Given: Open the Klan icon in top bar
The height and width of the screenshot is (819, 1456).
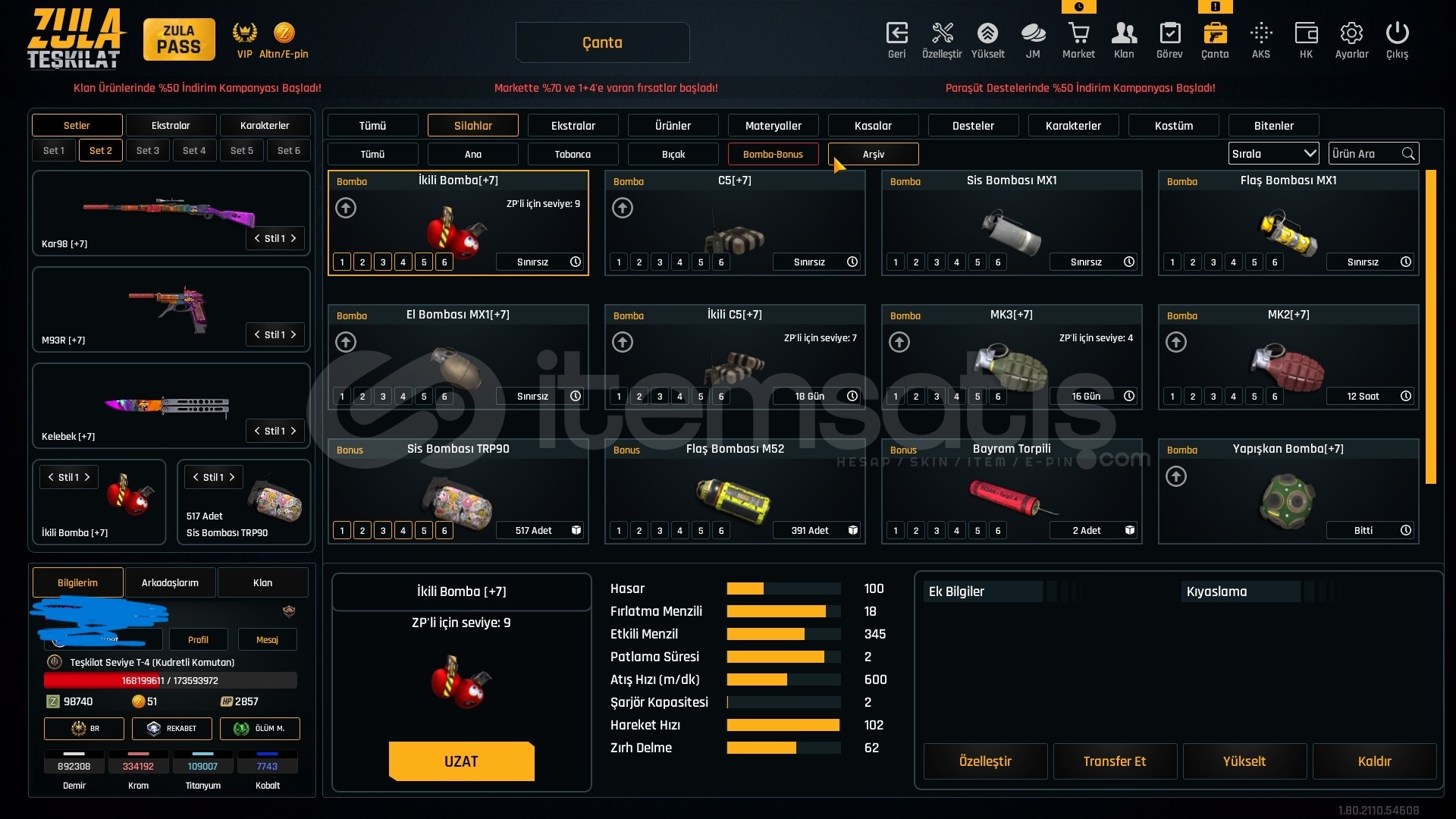Looking at the screenshot, I should pos(1123,33).
